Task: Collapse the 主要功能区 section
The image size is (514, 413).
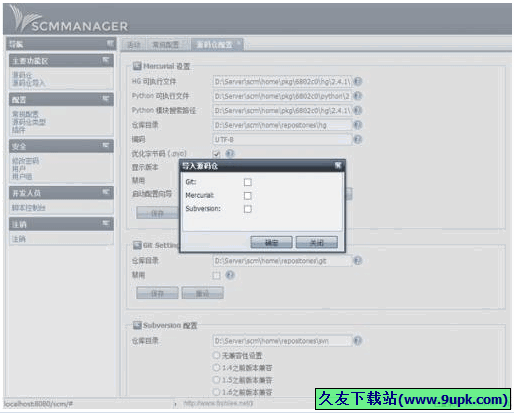Action: [106, 60]
